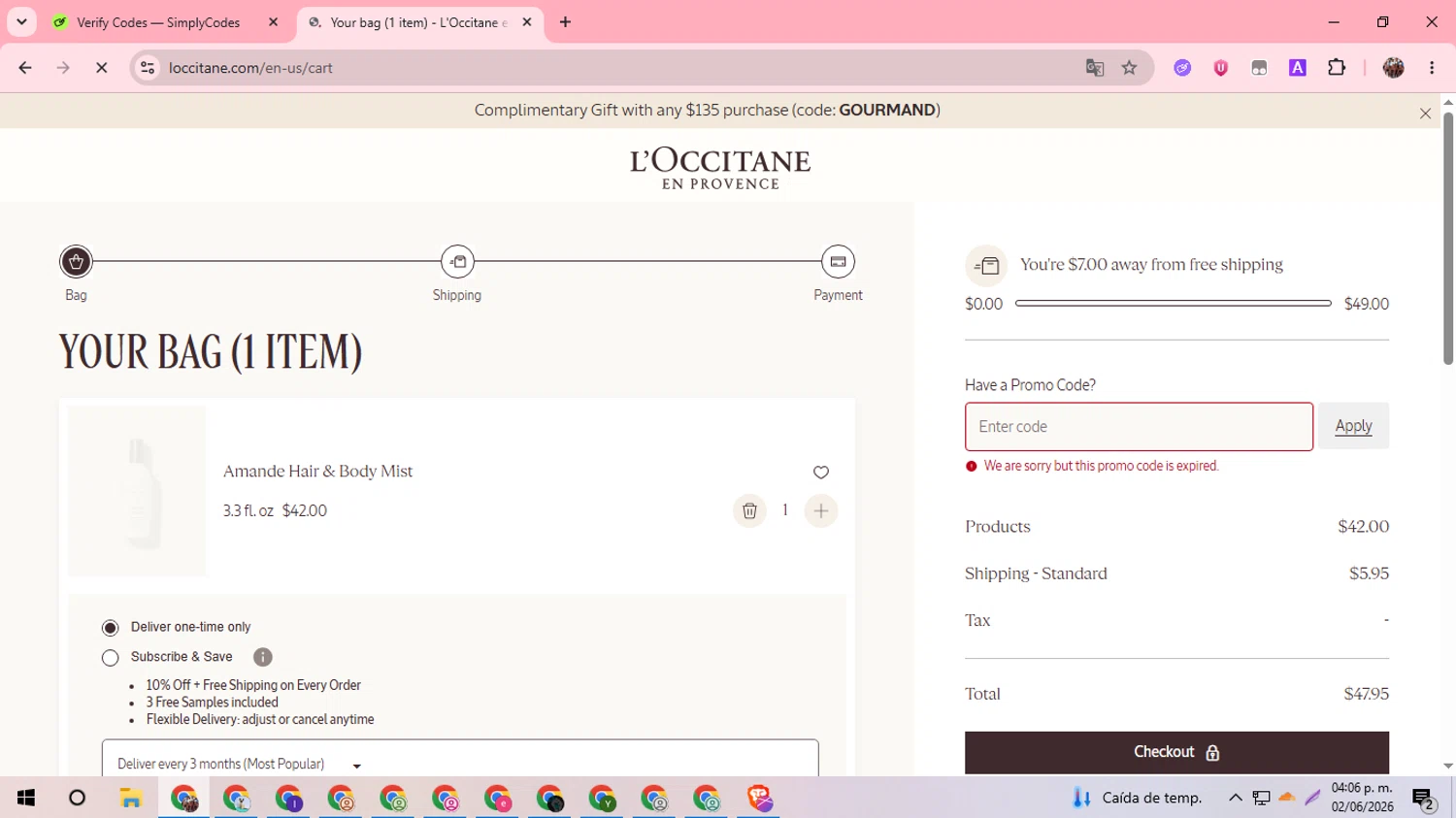
Task: Go back in the browser
Action: [x=25, y=68]
